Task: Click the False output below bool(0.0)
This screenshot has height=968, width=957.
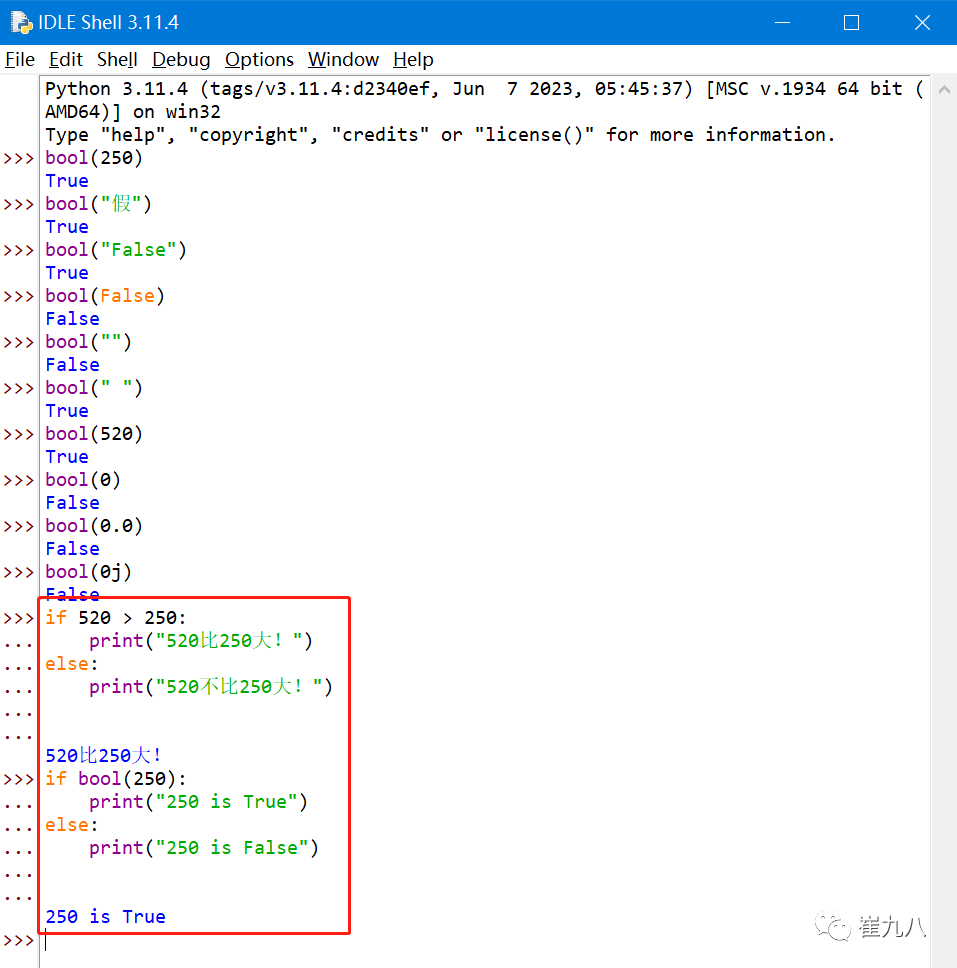Action: (x=72, y=549)
